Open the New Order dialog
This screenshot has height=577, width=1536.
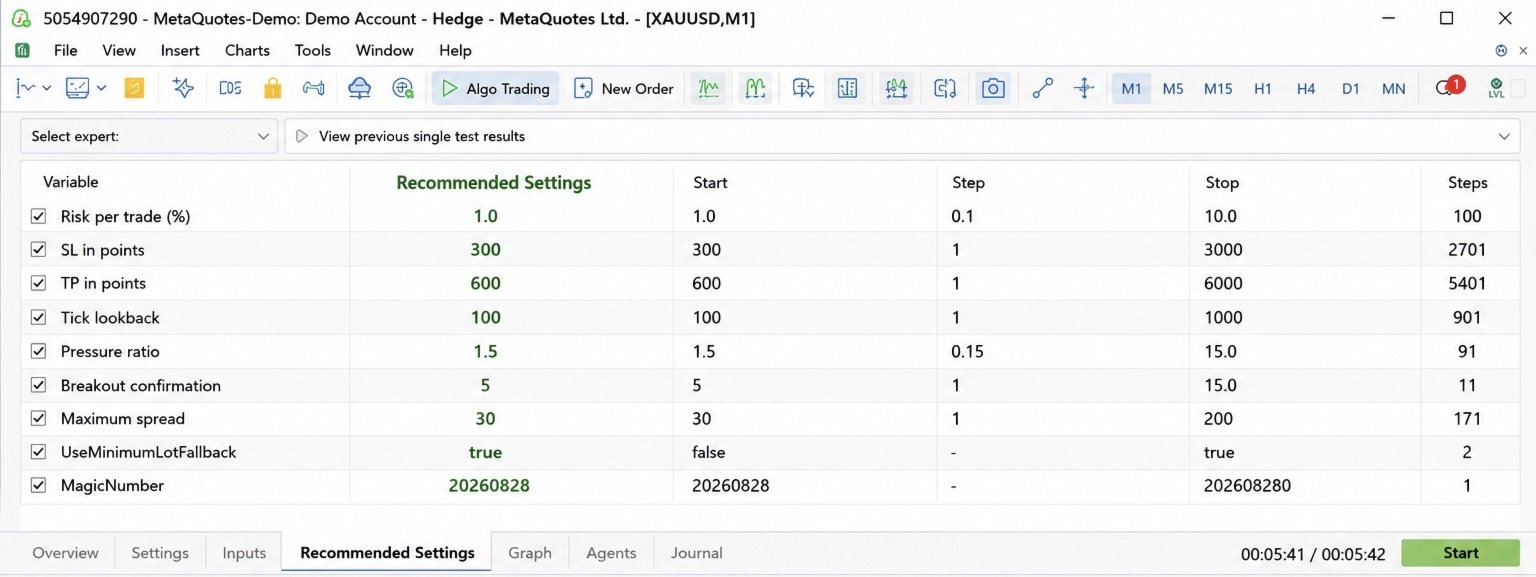click(624, 88)
